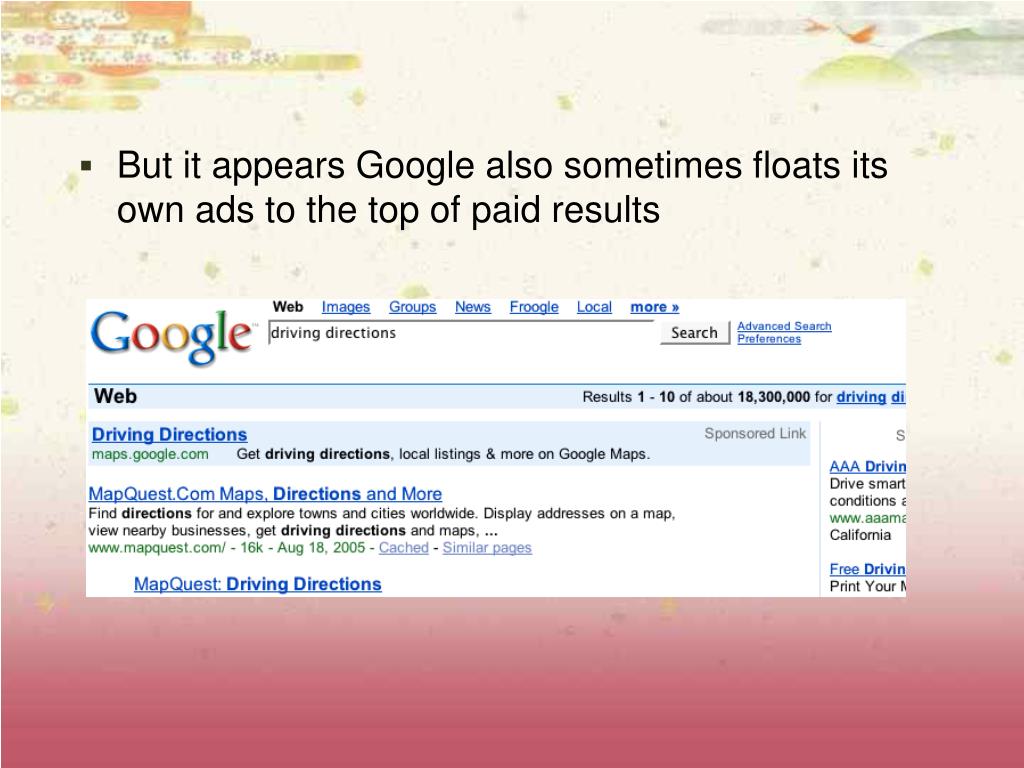Click the Google logo
The image size is (1024, 768).
coord(171,336)
